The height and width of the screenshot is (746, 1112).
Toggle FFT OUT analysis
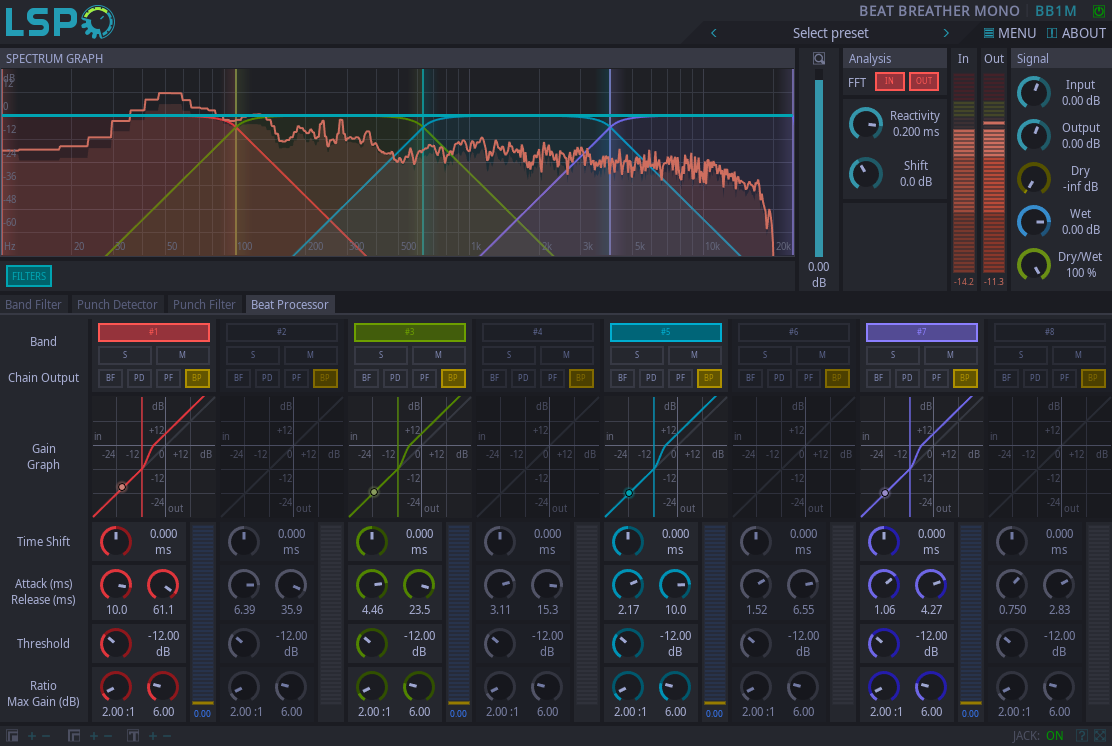point(923,82)
